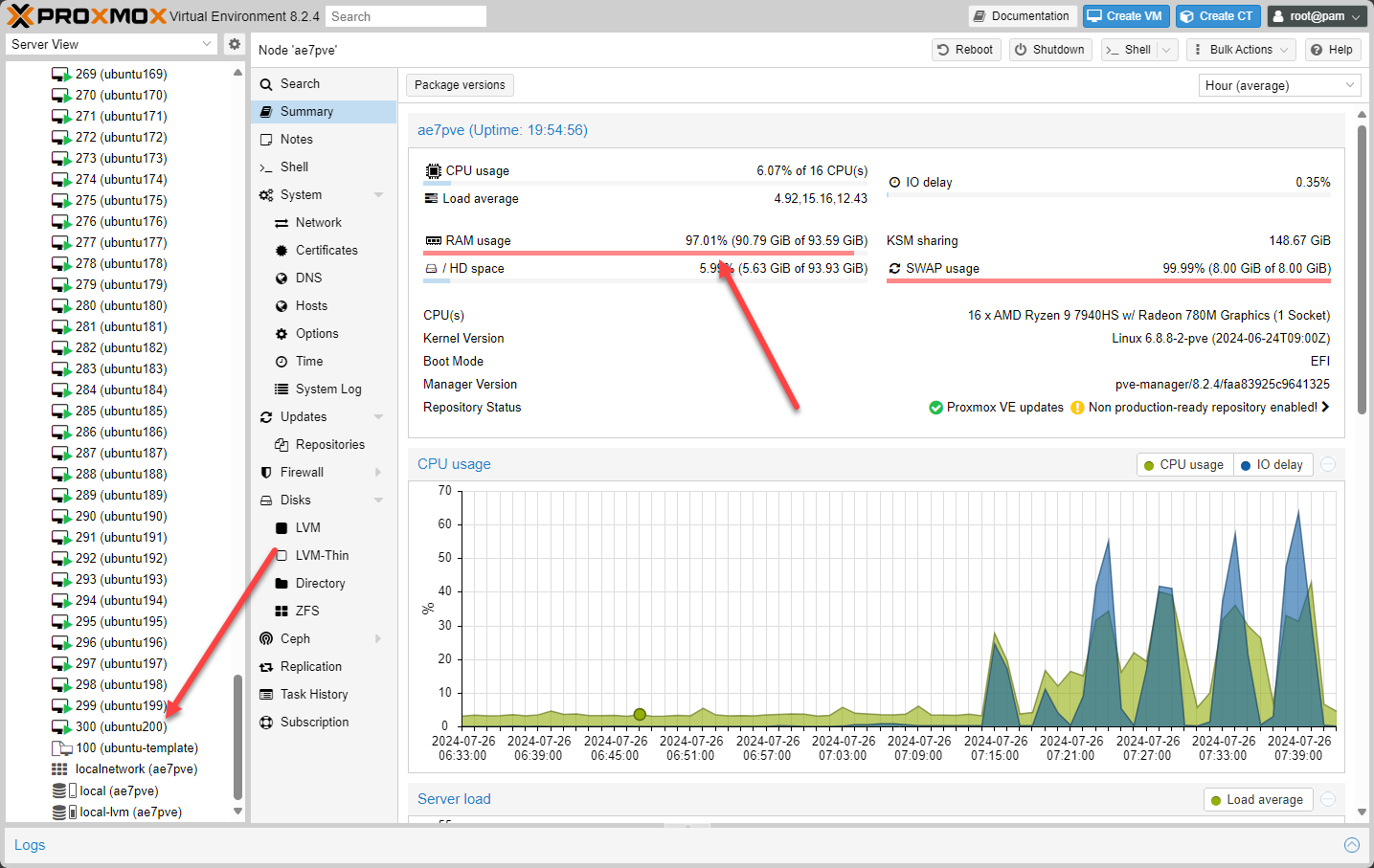This screenshot has width=1374, height=868.
Task: Open the Shell button dropdown arrow
Action: pos(1166,50)
